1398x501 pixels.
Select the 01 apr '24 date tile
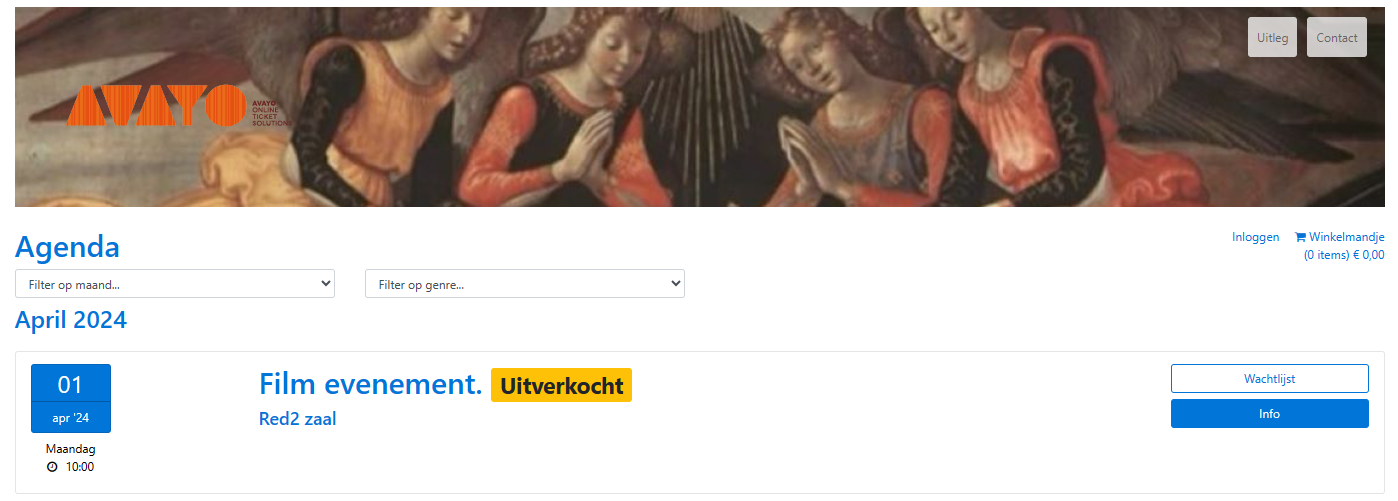(x=71, y=398)
